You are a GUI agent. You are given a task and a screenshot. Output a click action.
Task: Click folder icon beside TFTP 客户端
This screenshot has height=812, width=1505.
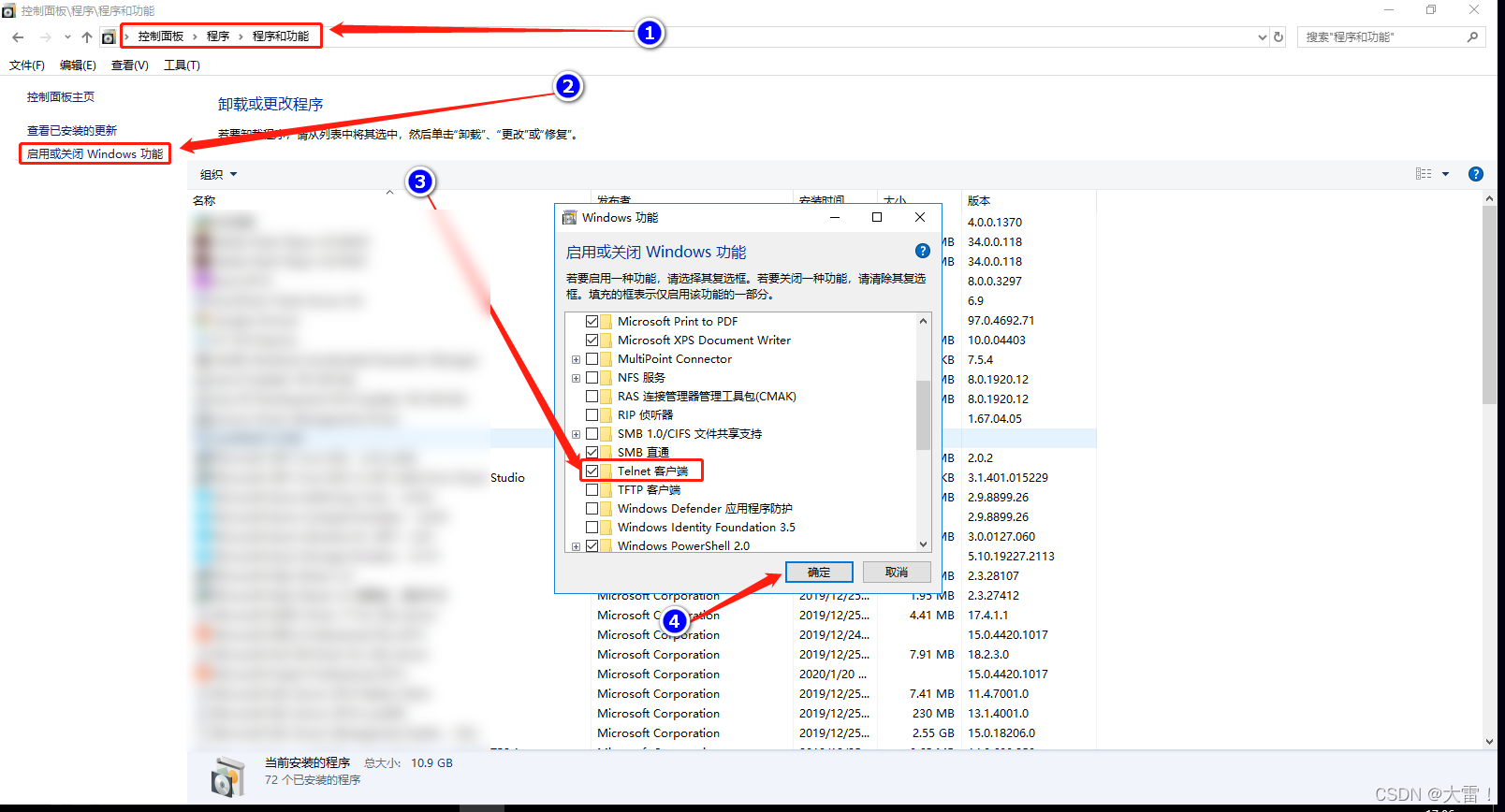click(x=606, y=490)
